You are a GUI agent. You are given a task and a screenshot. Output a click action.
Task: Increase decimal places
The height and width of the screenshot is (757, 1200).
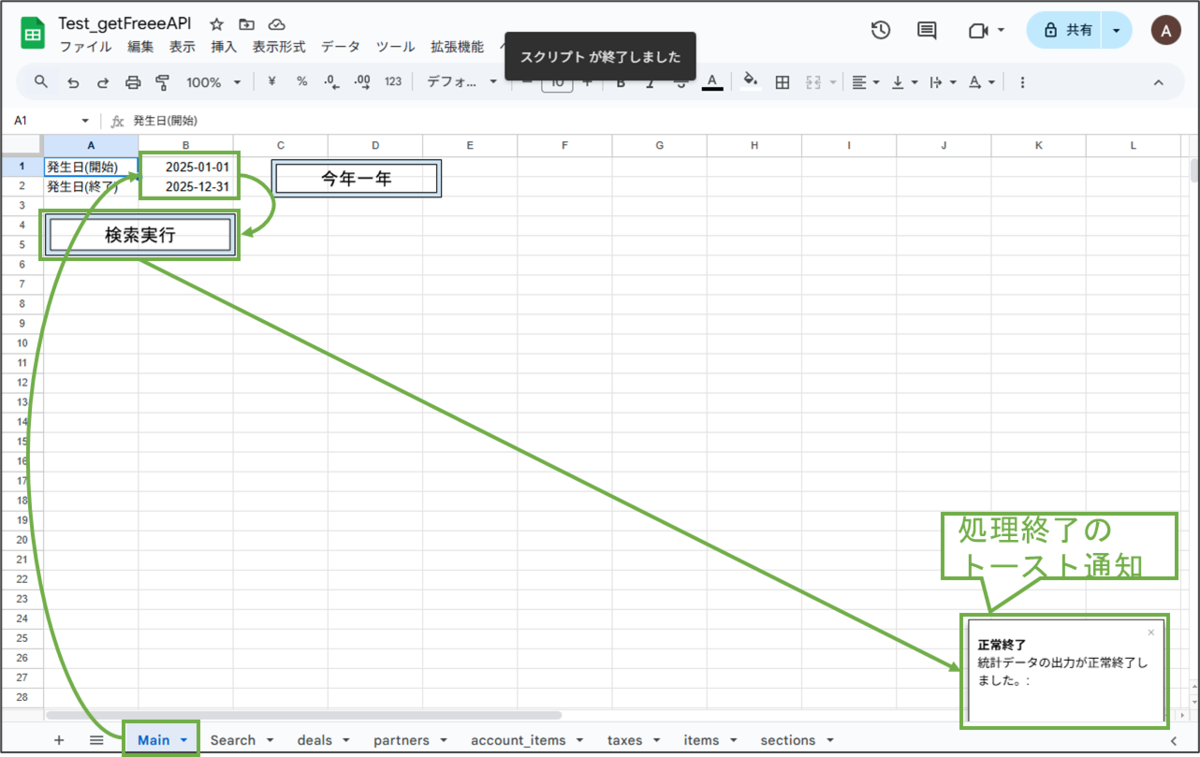(362, 82)
